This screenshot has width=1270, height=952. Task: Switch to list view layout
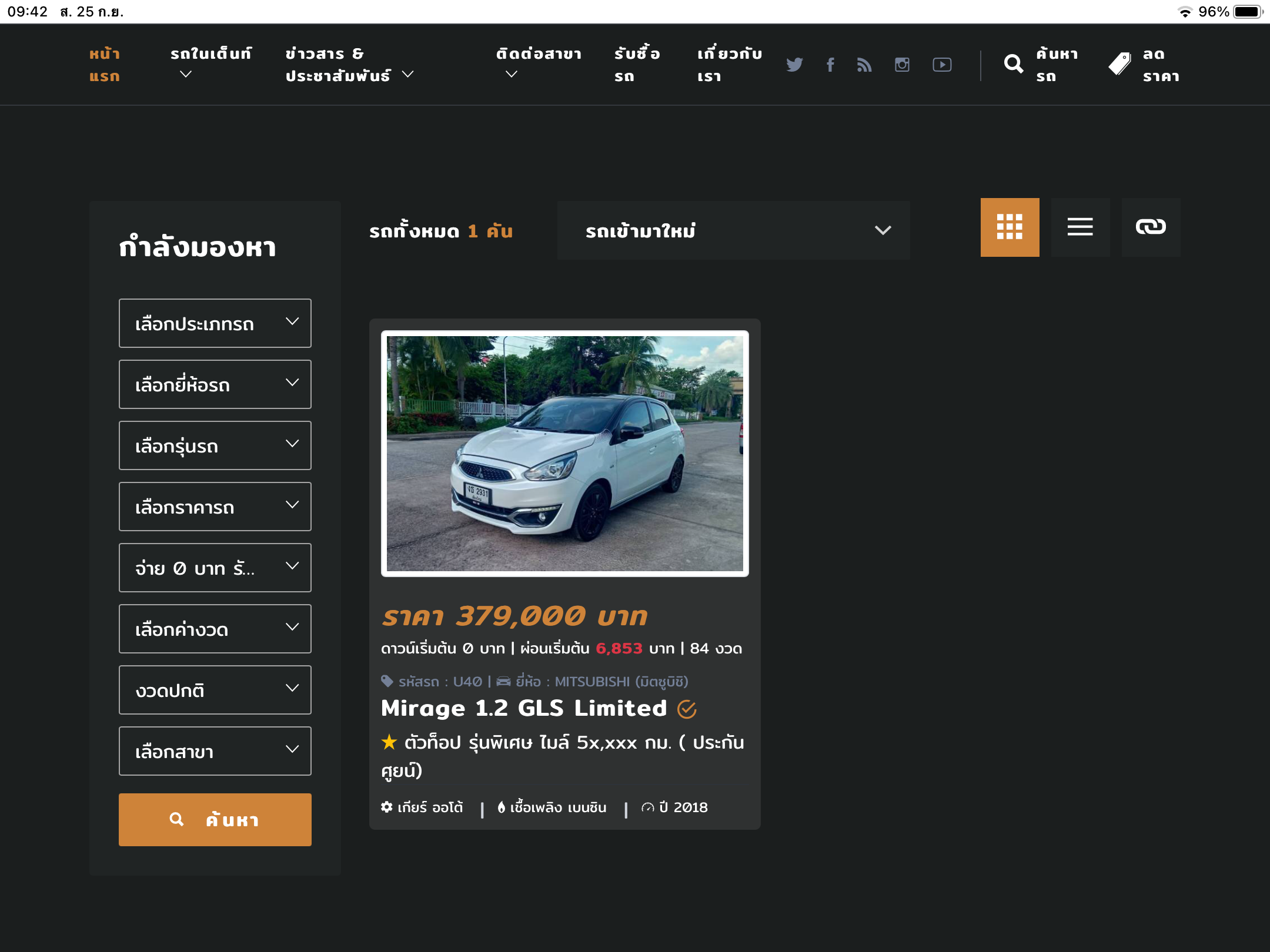click(1080, 227)
